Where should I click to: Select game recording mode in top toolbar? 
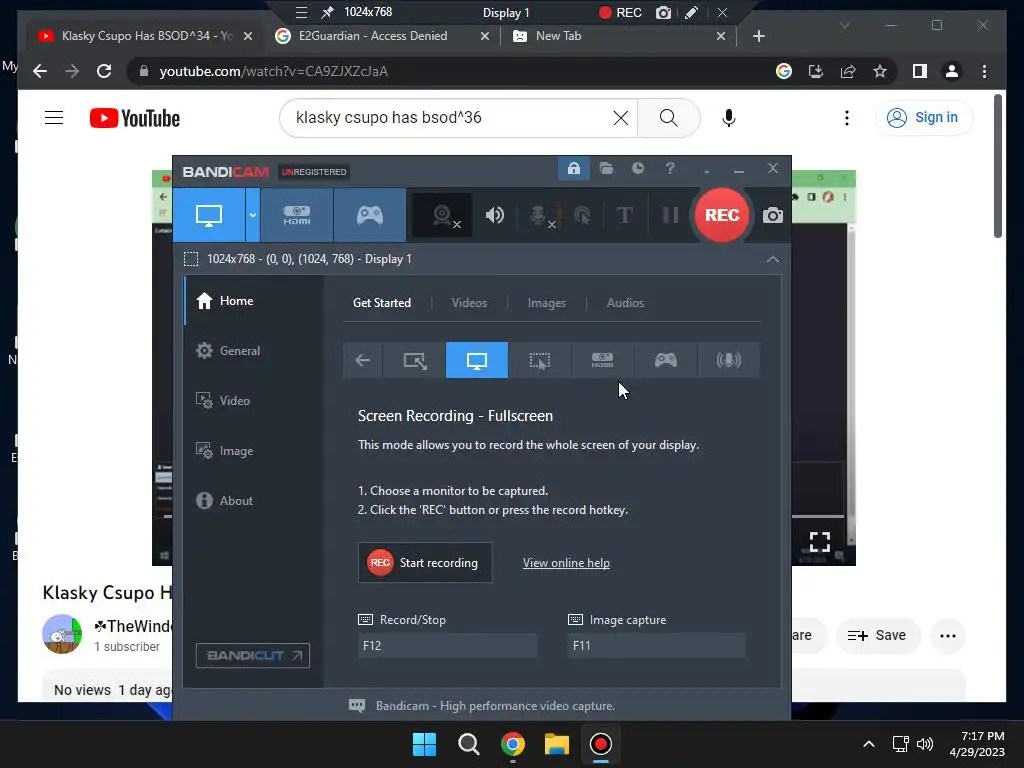coord(370,215)
